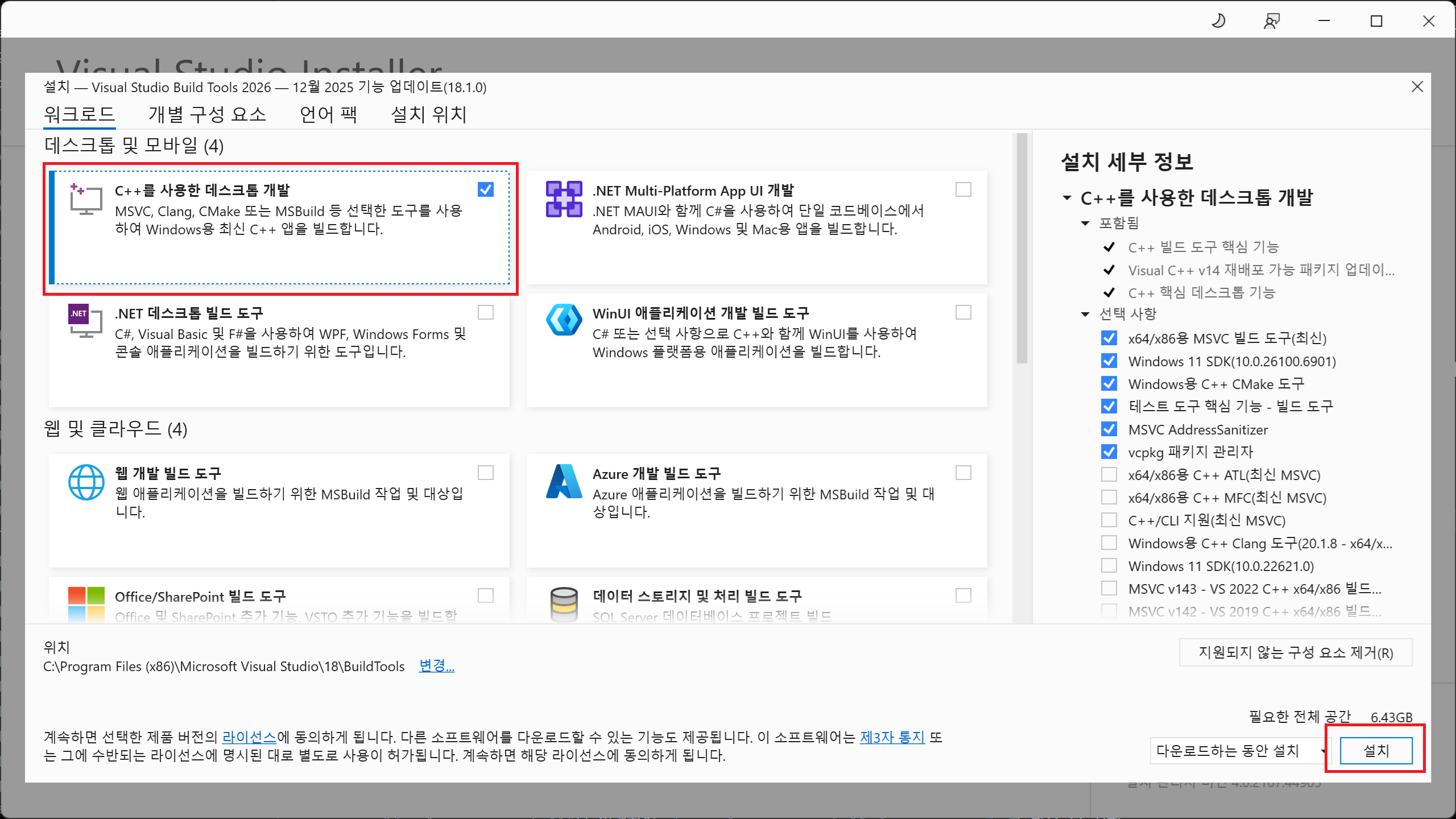
Task: Check x64/x86용 C++ ATL optional component
Action: coord(1108,474)
